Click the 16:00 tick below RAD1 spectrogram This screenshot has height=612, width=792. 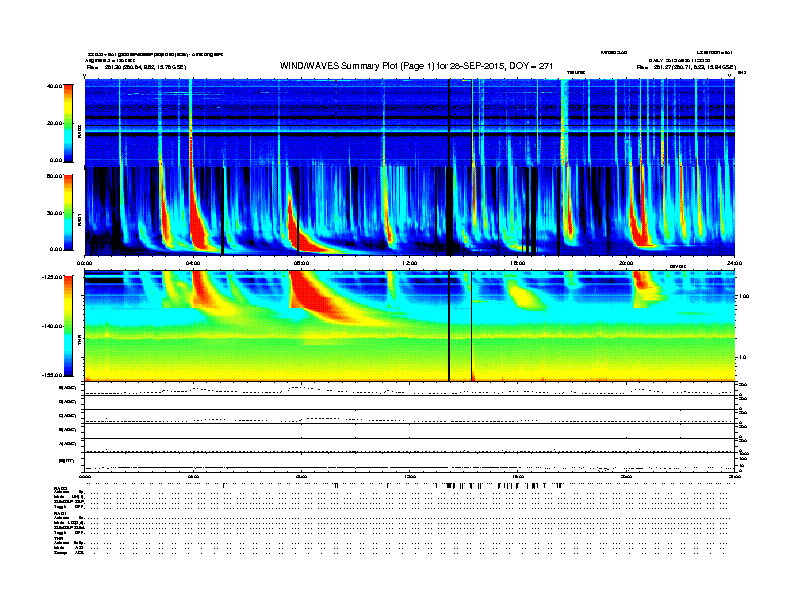click(x=518, y=263)
